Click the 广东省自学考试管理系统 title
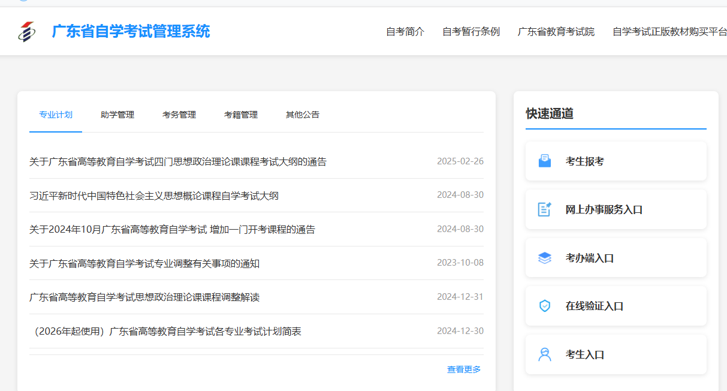This screenshot has width=727, height=391. point(131,32)
